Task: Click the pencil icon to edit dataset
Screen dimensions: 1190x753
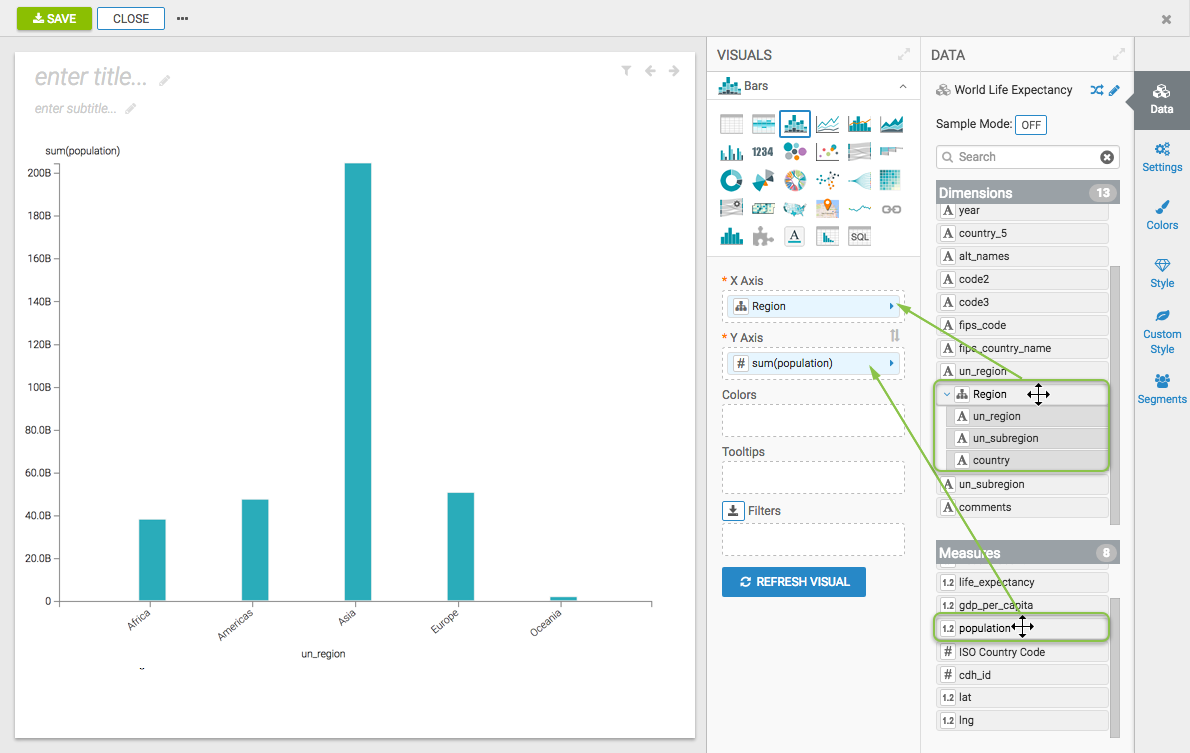Action: (1114, 90)
